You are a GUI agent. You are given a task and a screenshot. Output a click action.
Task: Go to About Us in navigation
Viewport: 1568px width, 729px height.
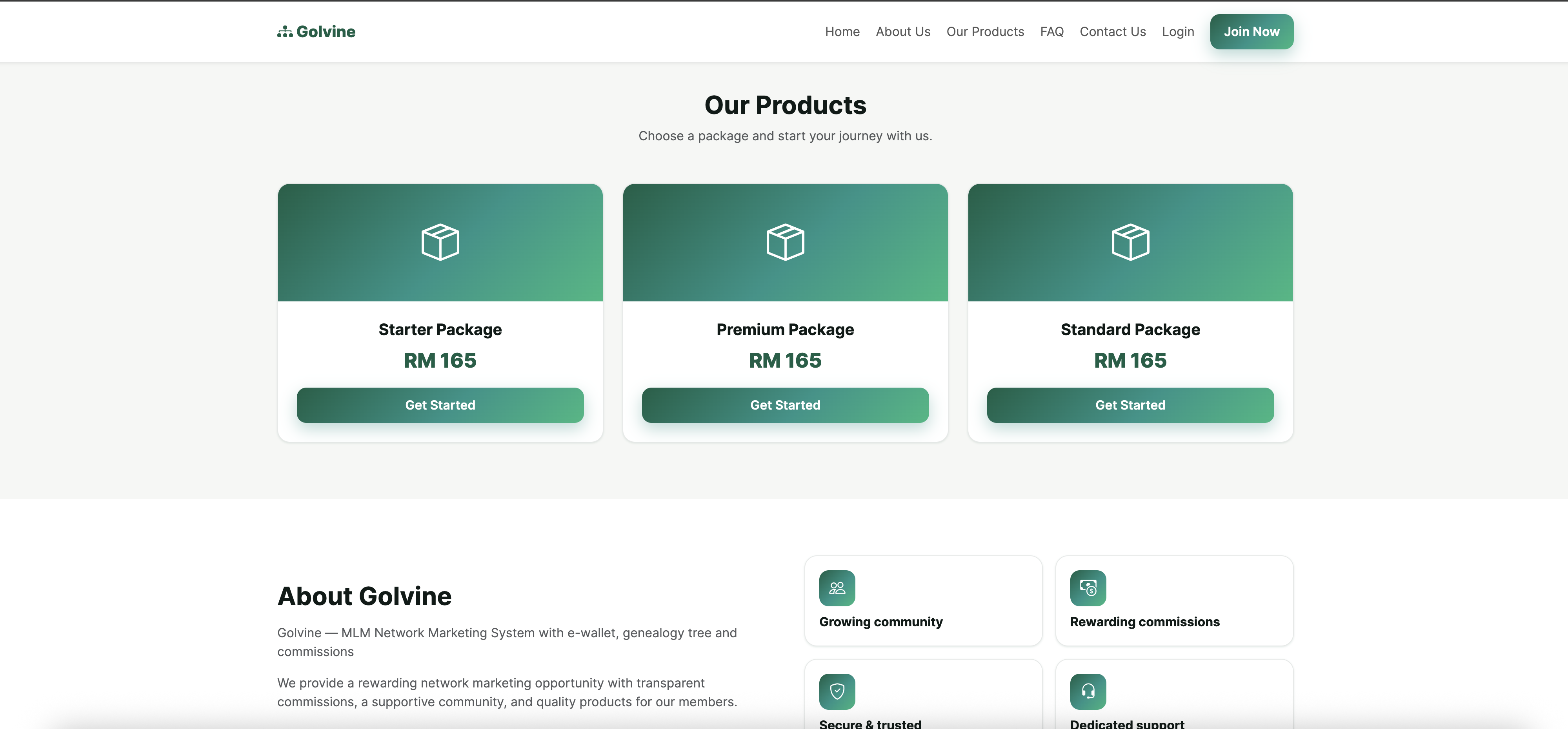[903, 32]
